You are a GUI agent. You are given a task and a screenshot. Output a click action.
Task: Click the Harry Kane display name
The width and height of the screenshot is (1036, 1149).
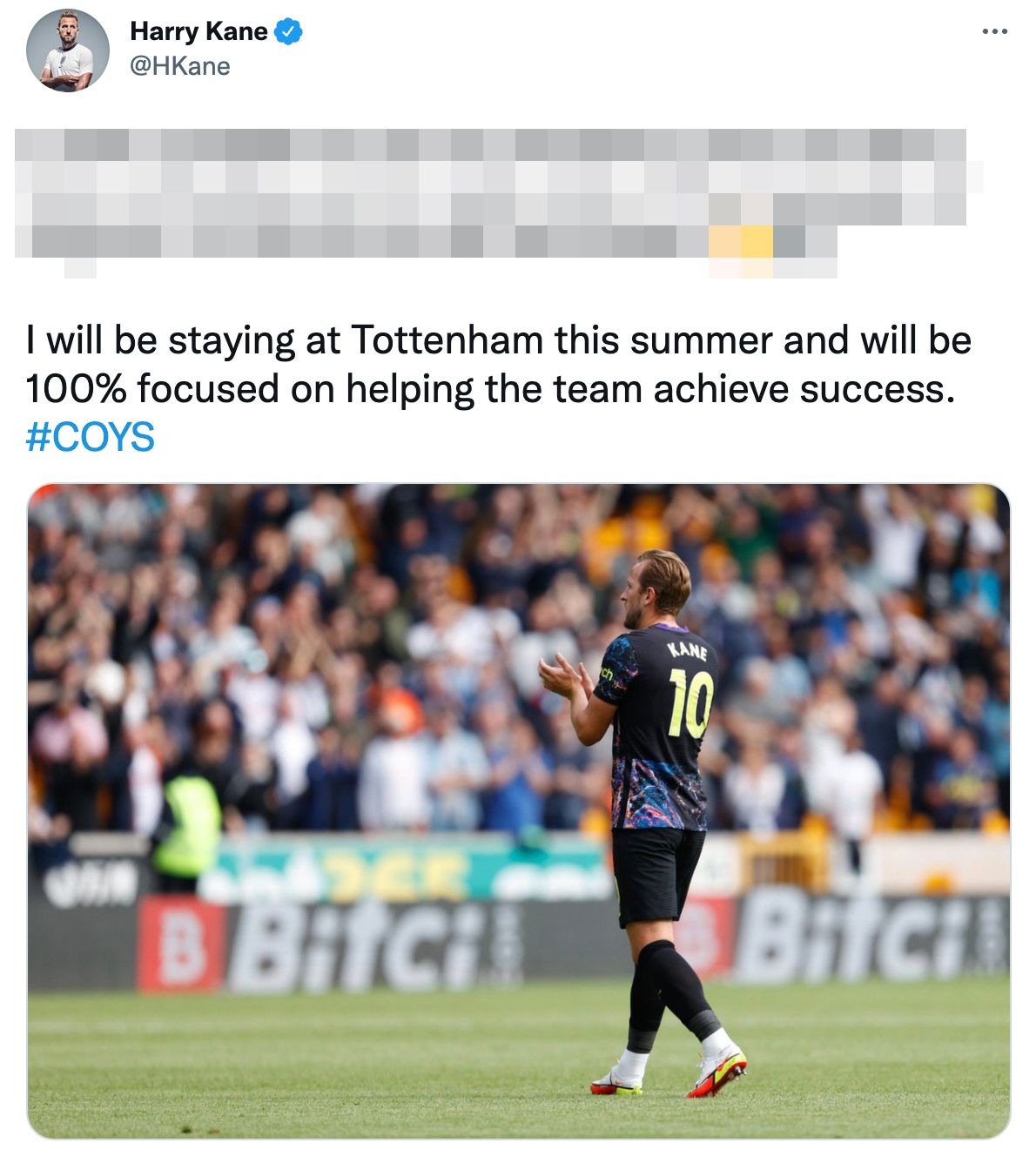(x=198, y=32)
